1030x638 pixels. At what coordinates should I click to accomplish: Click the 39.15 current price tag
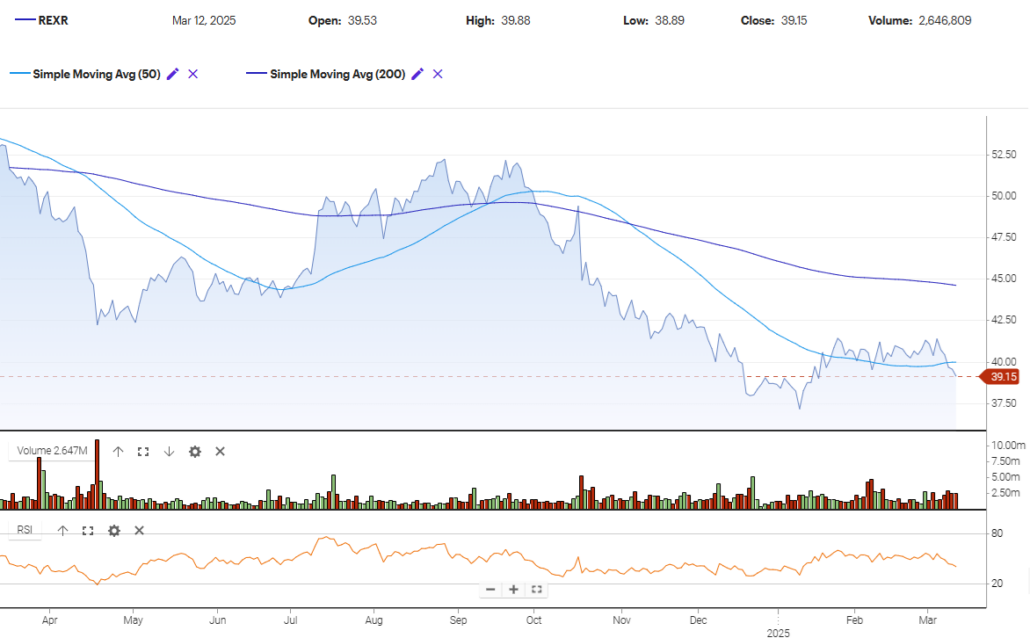[1000, 376]
